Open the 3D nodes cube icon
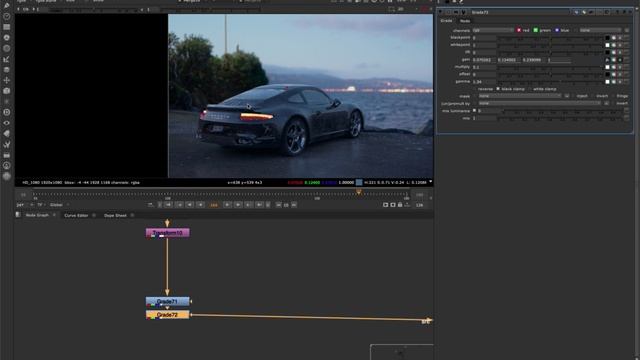Screen dimensions: 640x360 point(7,91)
